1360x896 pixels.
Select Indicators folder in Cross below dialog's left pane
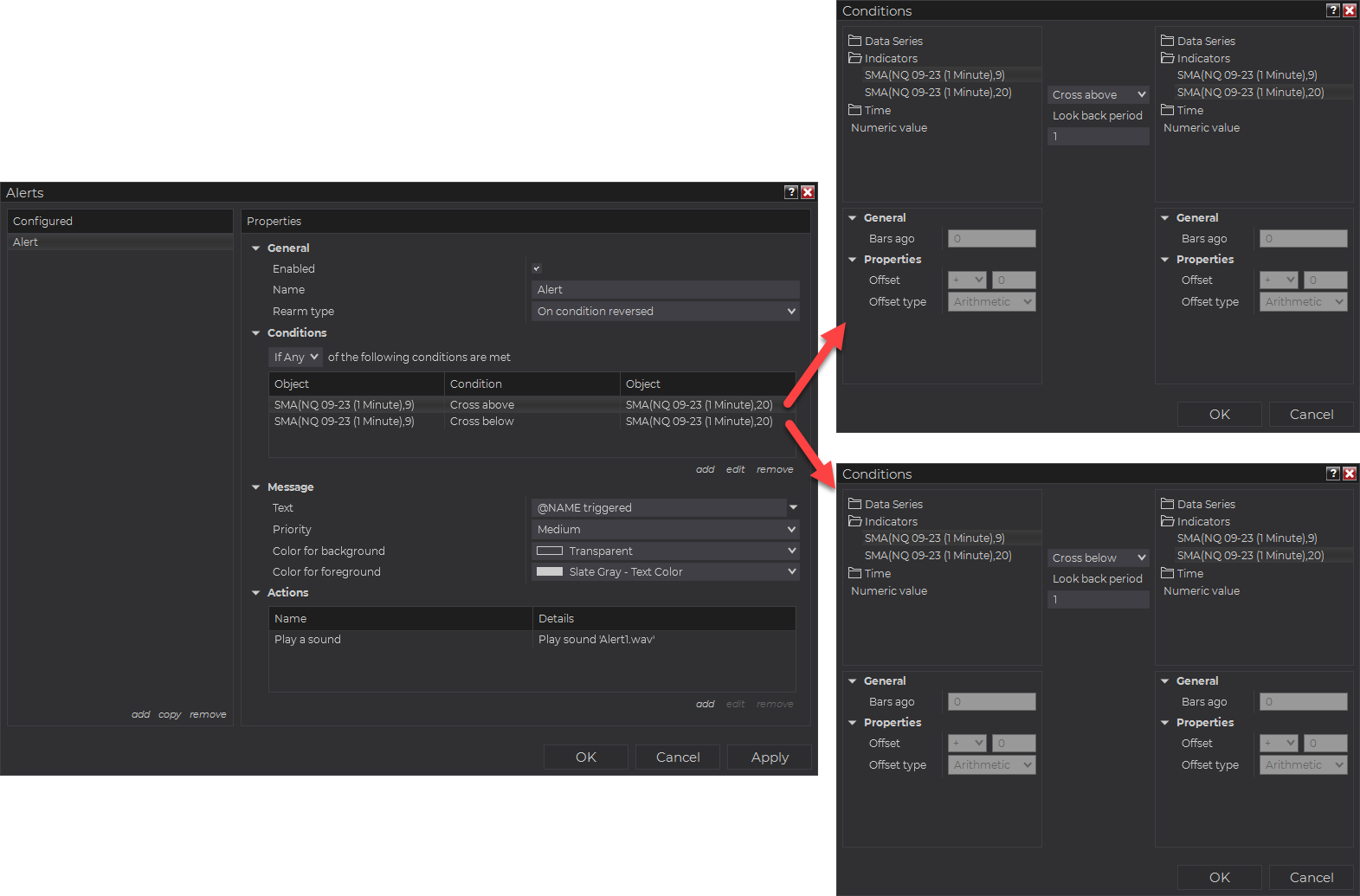click(883, 521)
